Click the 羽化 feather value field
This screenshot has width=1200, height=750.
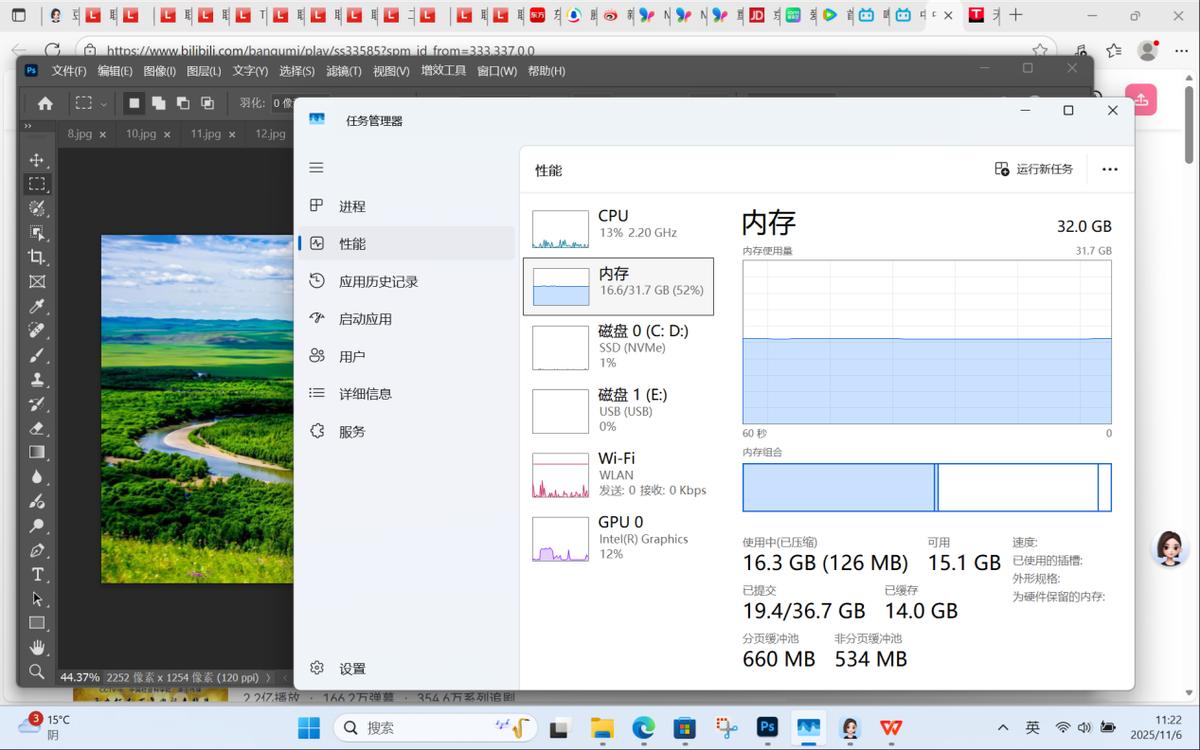(283, 102)
